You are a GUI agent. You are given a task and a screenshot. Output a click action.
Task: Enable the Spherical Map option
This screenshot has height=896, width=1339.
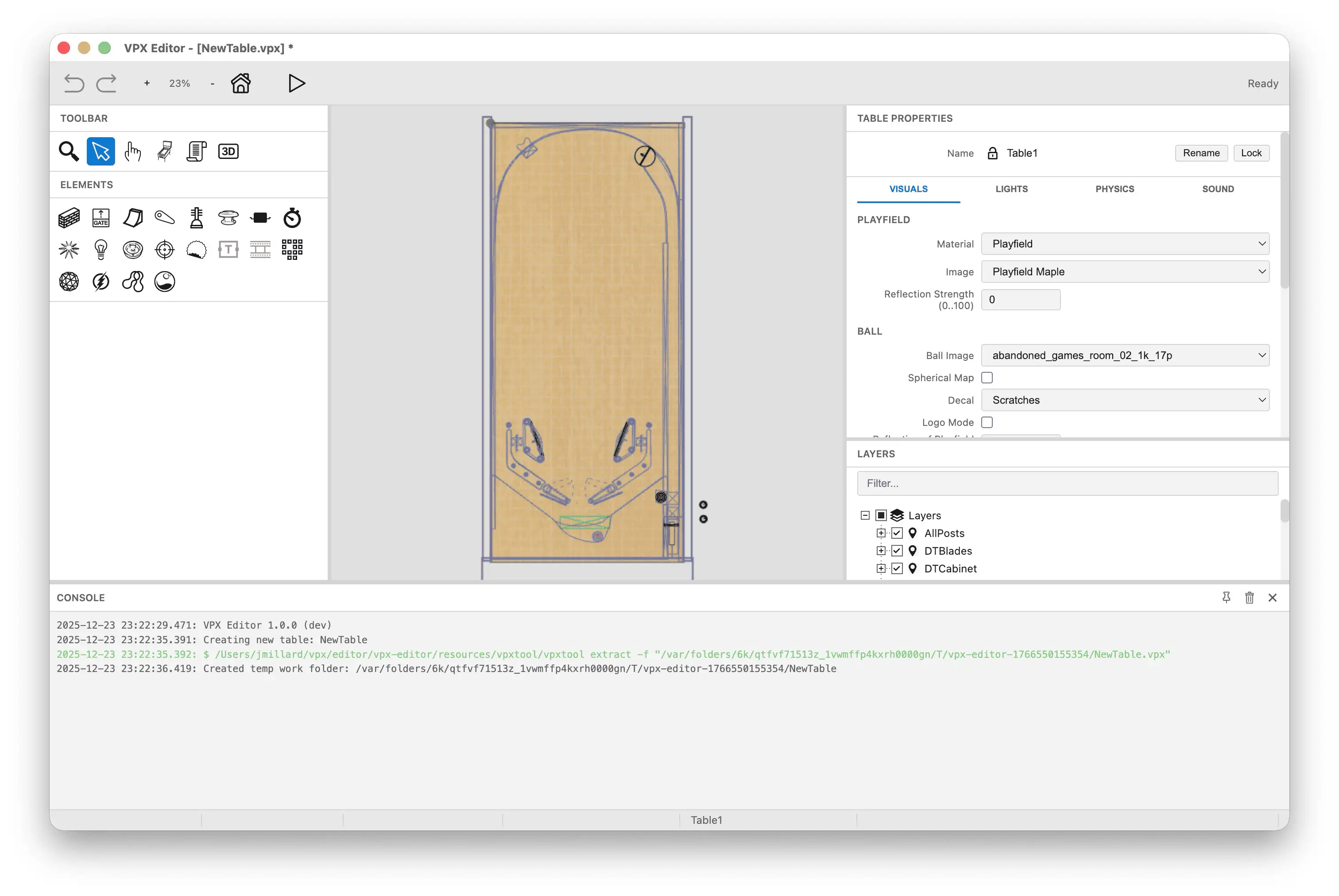click(x=987, y=377)
